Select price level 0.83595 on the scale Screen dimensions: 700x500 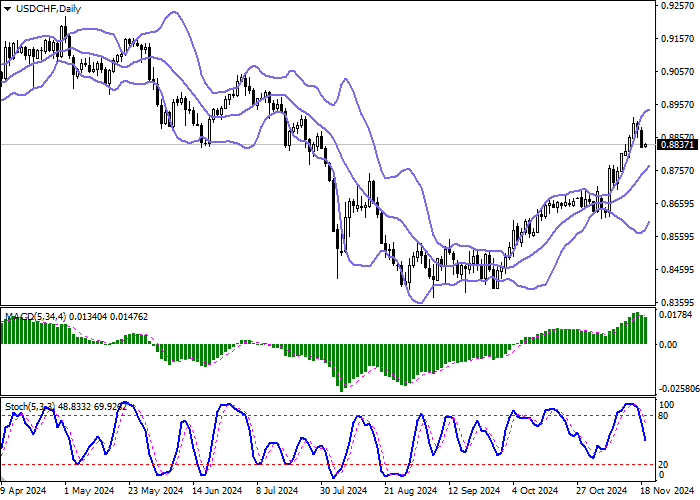coord(677,302)
